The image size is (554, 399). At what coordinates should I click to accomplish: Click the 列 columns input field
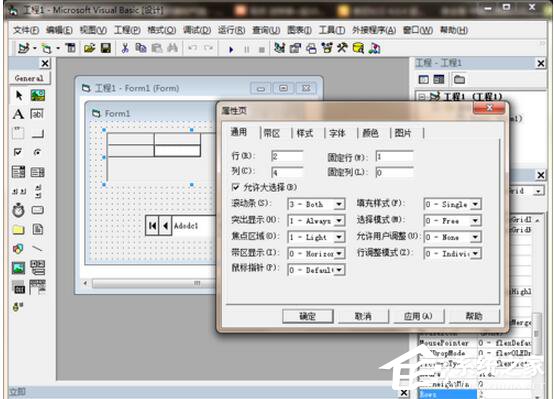pyautogui.click(x=287, y=172)
